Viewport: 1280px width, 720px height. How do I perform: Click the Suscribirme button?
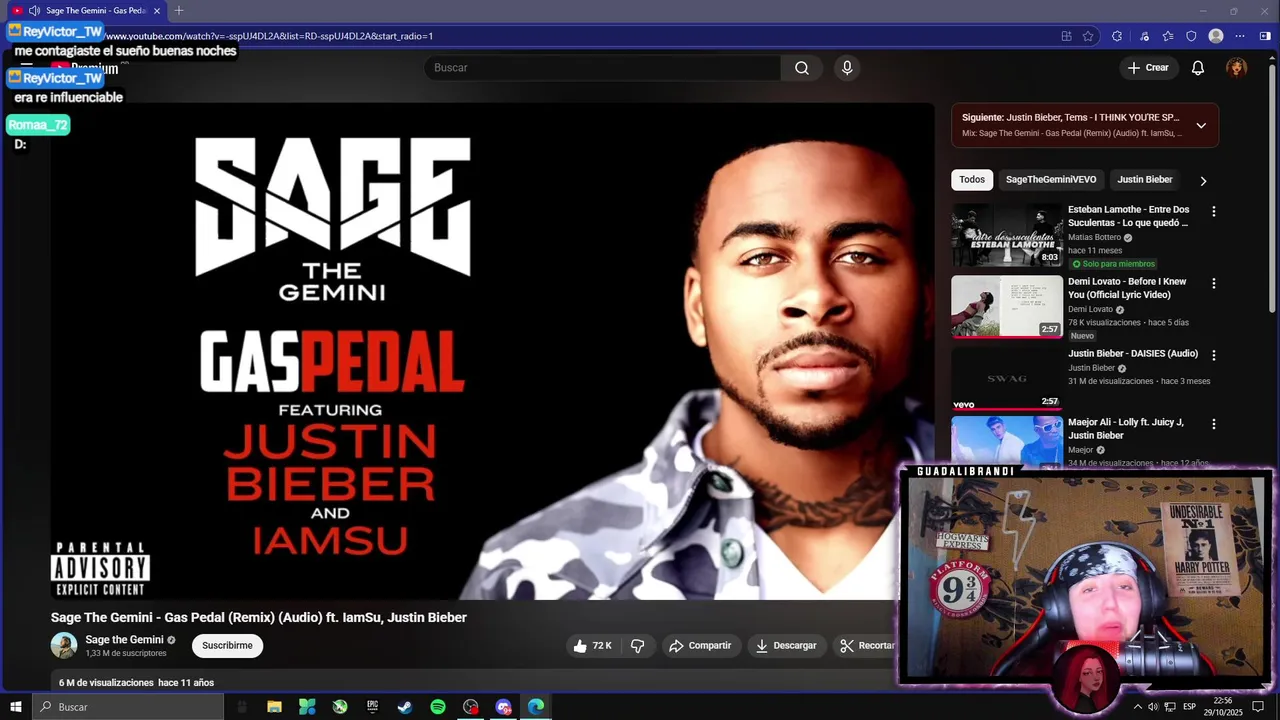point(227,646)
